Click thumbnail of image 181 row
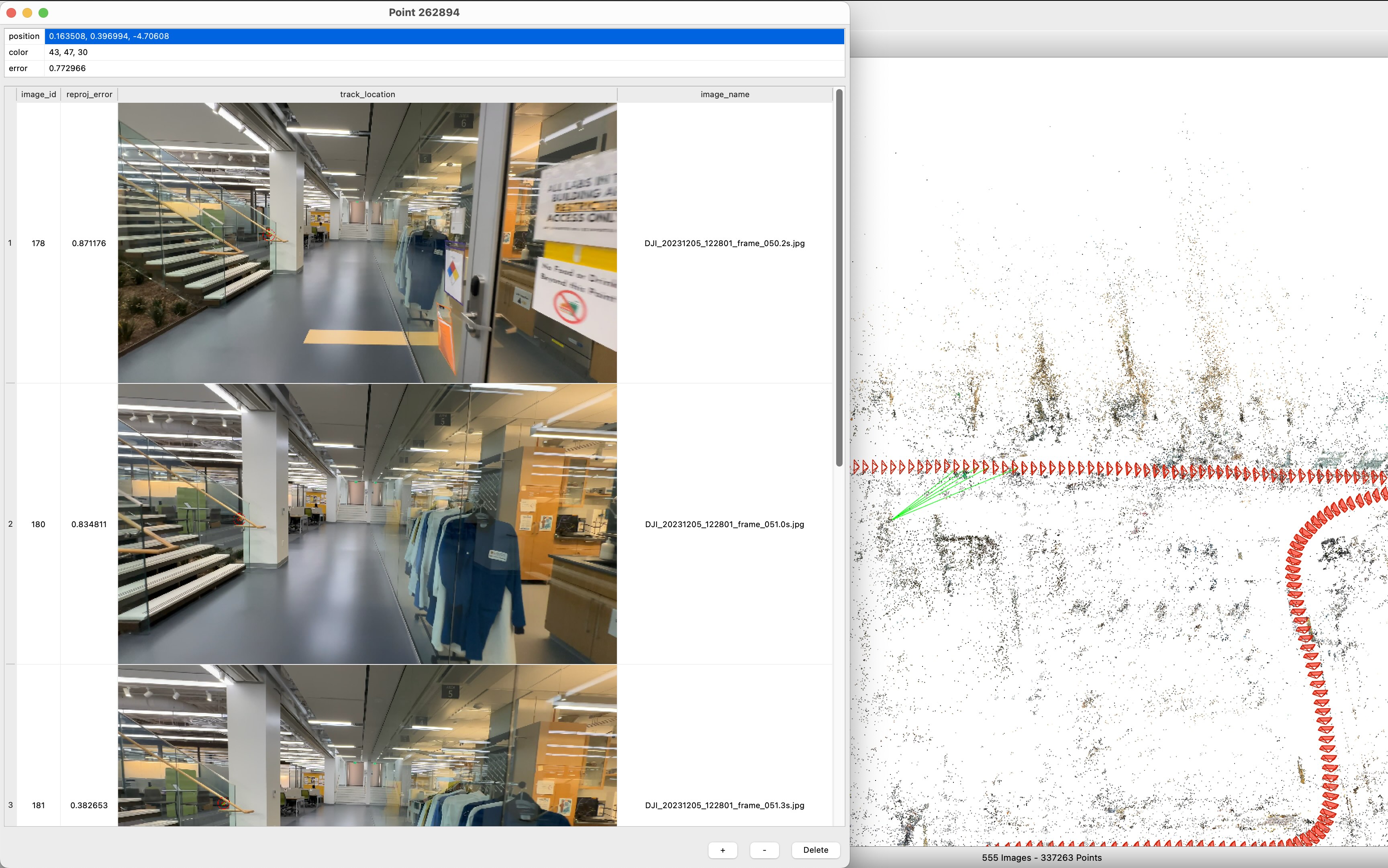 [x=367, y=746]
